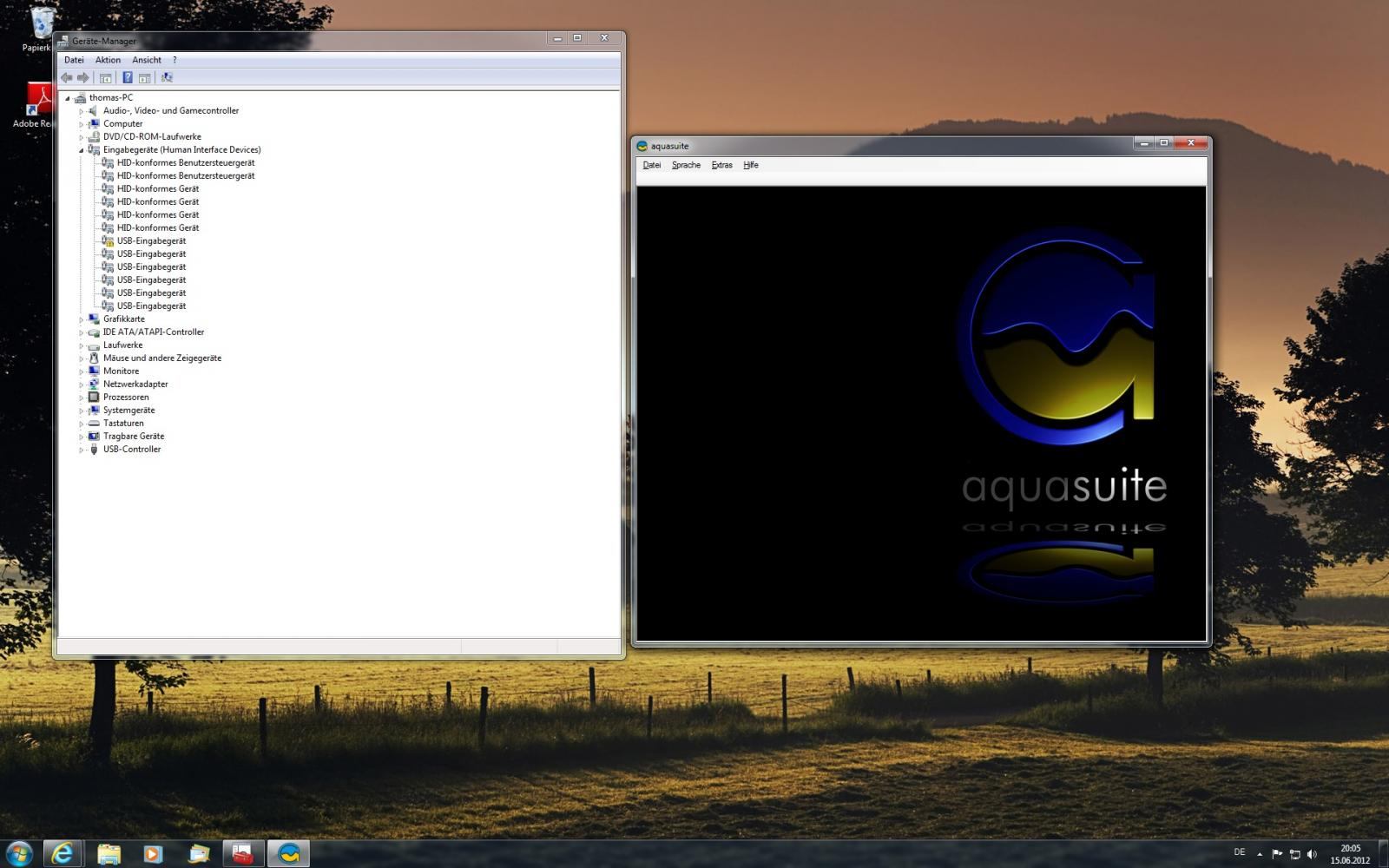Image resolution: width=1389 pixels, height=868 pixels.
Task: Switch to the red toolbox taskbar icon
Action: tap(243, 853)
